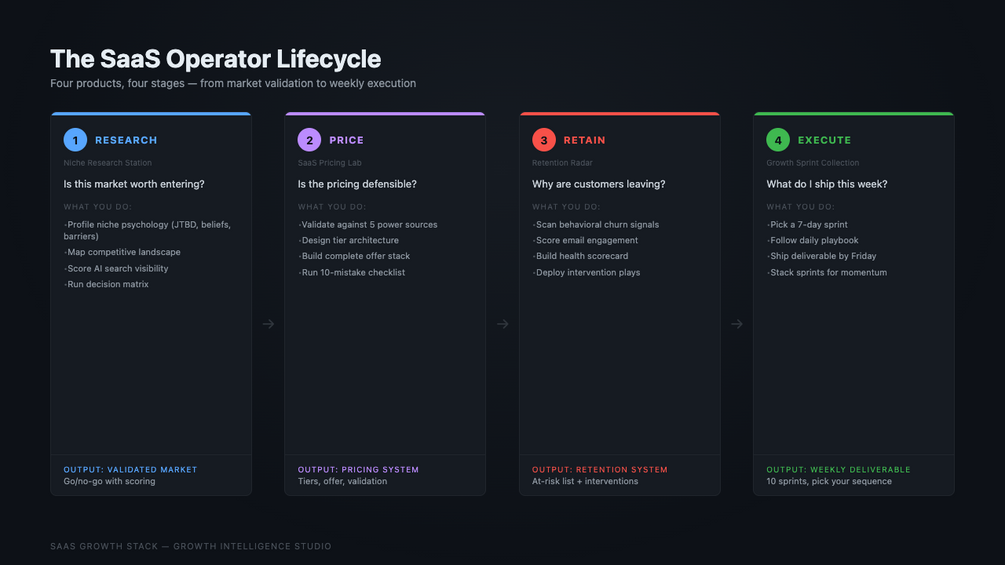
Task: Click the footer 'SaaS Growth Stack' text
Action: (104, 546)
